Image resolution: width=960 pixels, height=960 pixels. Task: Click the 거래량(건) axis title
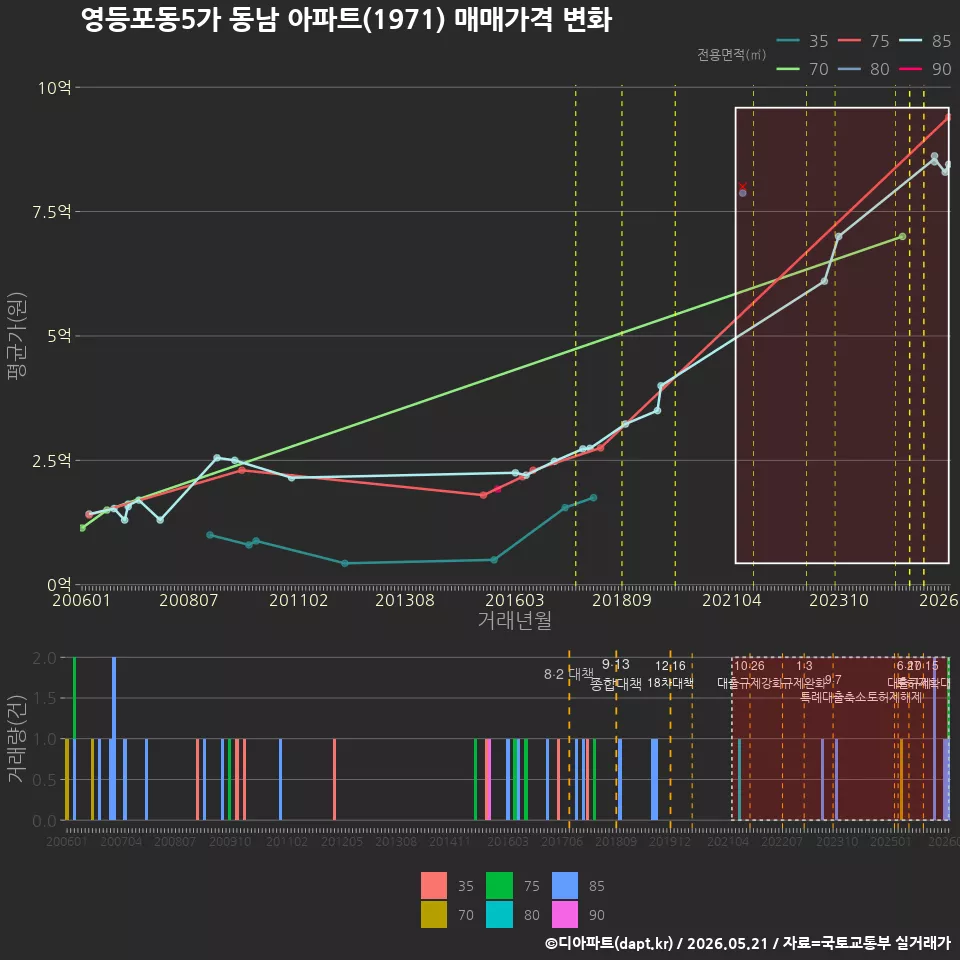(17, 738)
